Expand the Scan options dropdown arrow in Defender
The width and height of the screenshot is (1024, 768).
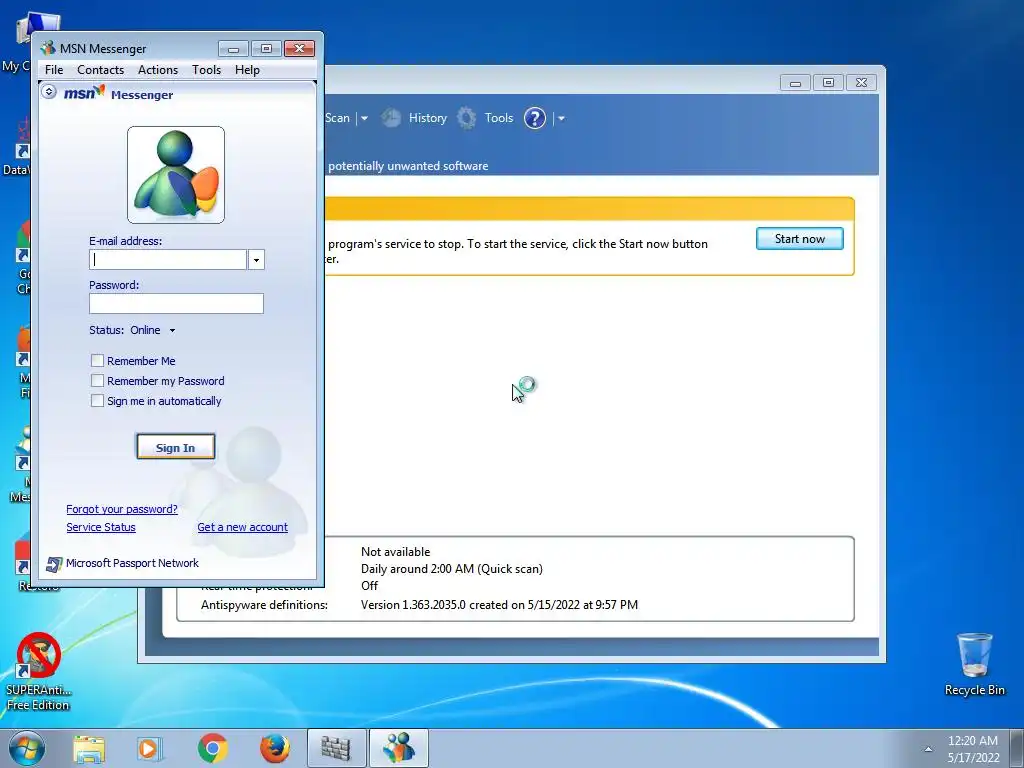[364, 118]
